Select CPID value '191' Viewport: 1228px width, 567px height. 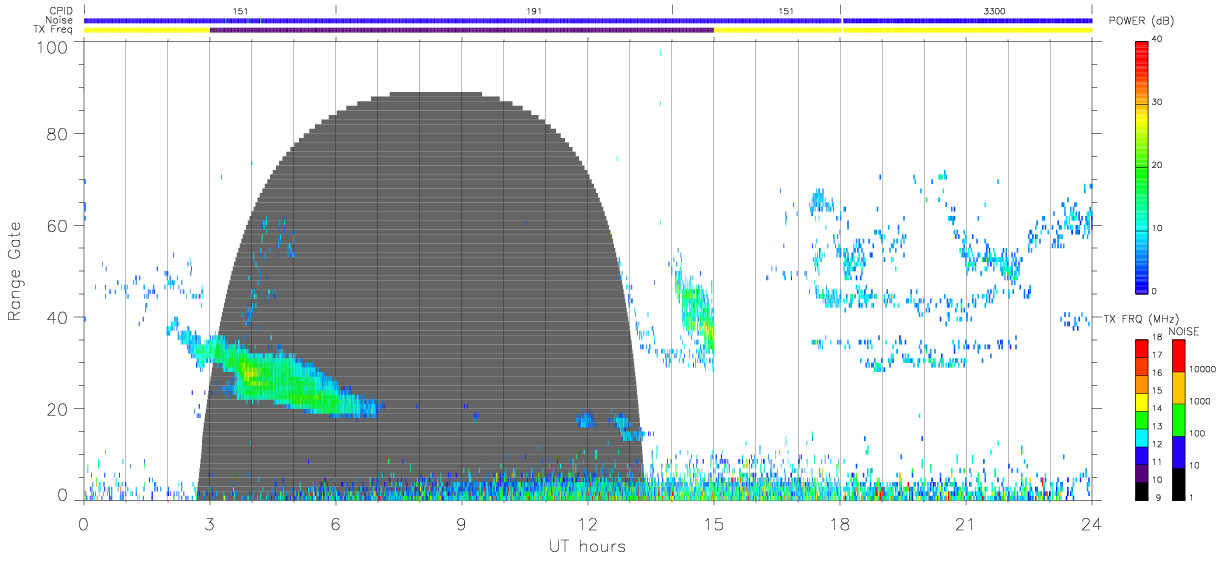535,10
